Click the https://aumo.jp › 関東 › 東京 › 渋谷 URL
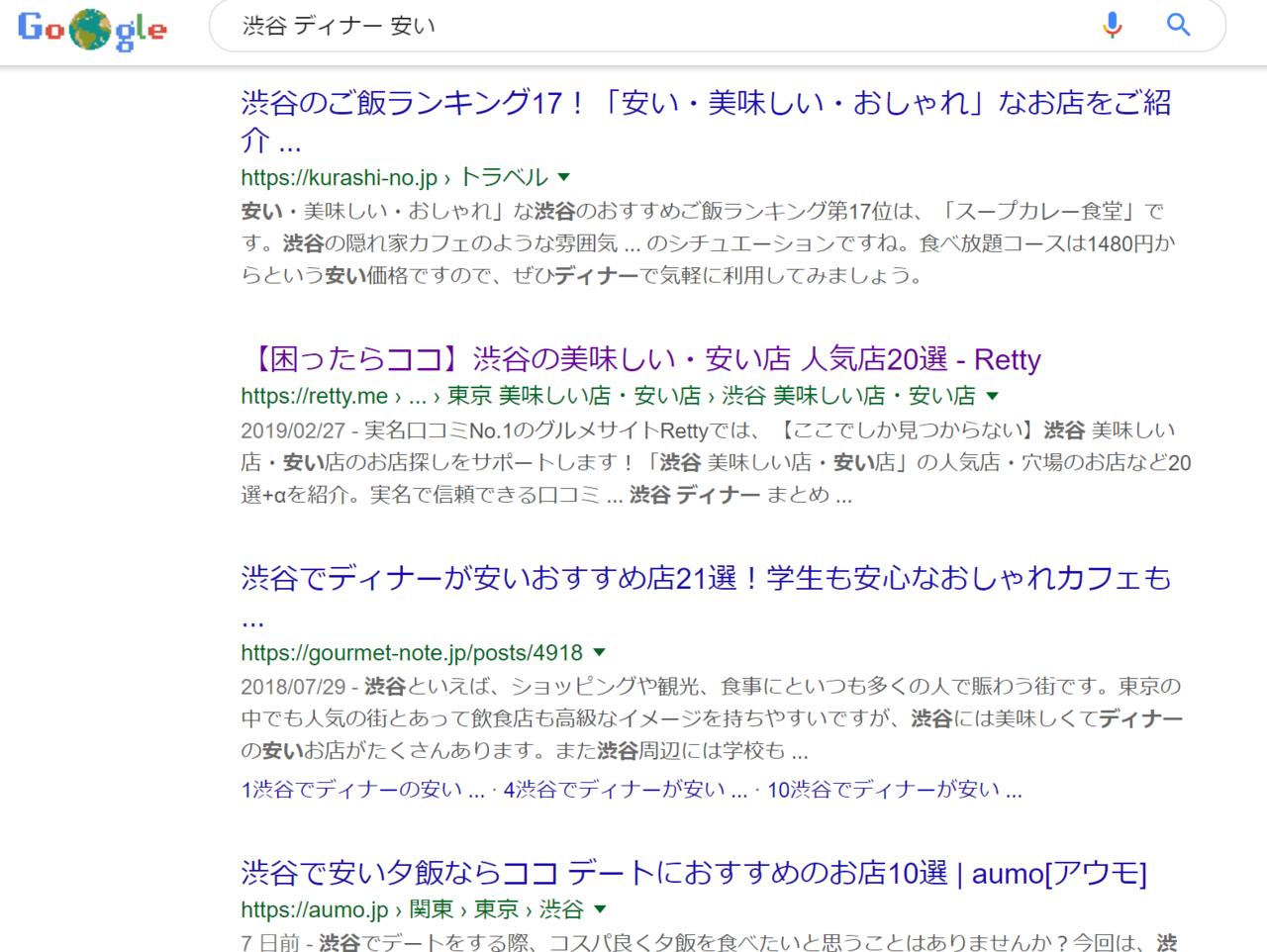Screen dimensions: 1267x952 click(x=412, y=909)
